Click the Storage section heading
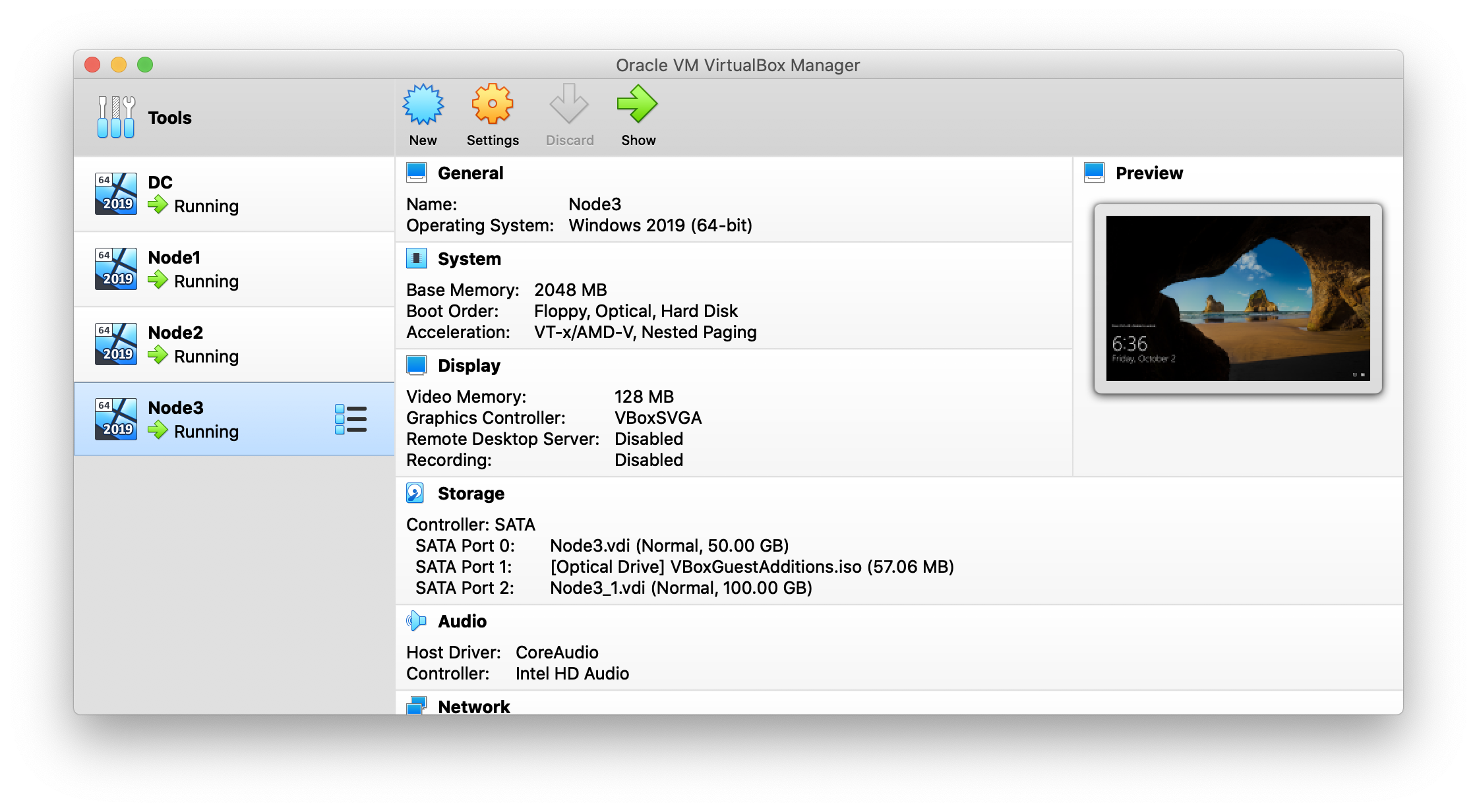 tap(471, 494)
